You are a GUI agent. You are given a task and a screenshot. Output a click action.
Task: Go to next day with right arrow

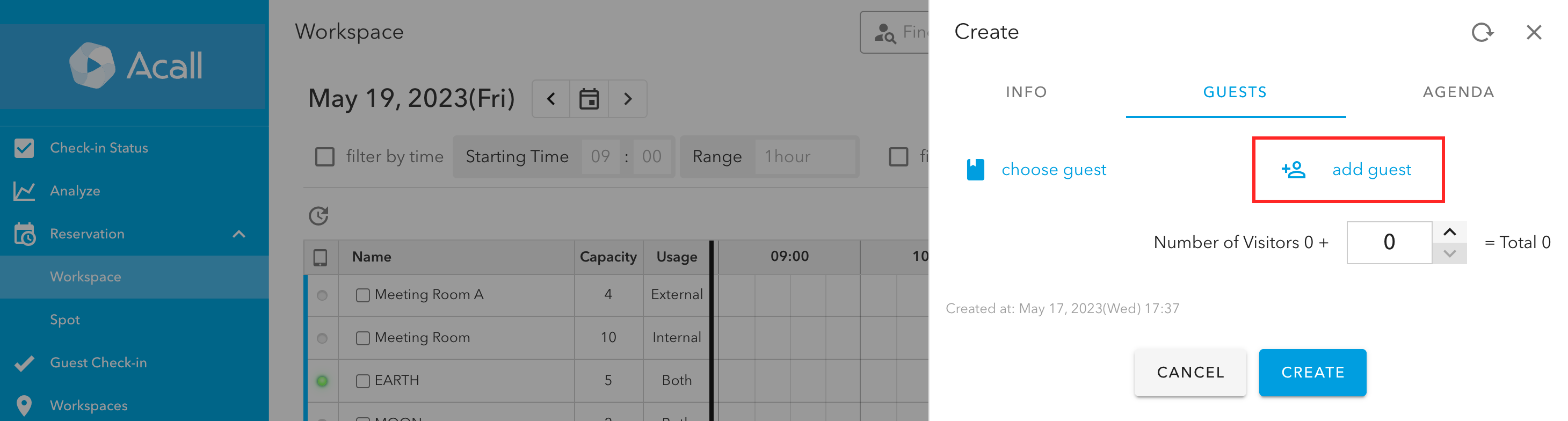click(x=628, y=99)
